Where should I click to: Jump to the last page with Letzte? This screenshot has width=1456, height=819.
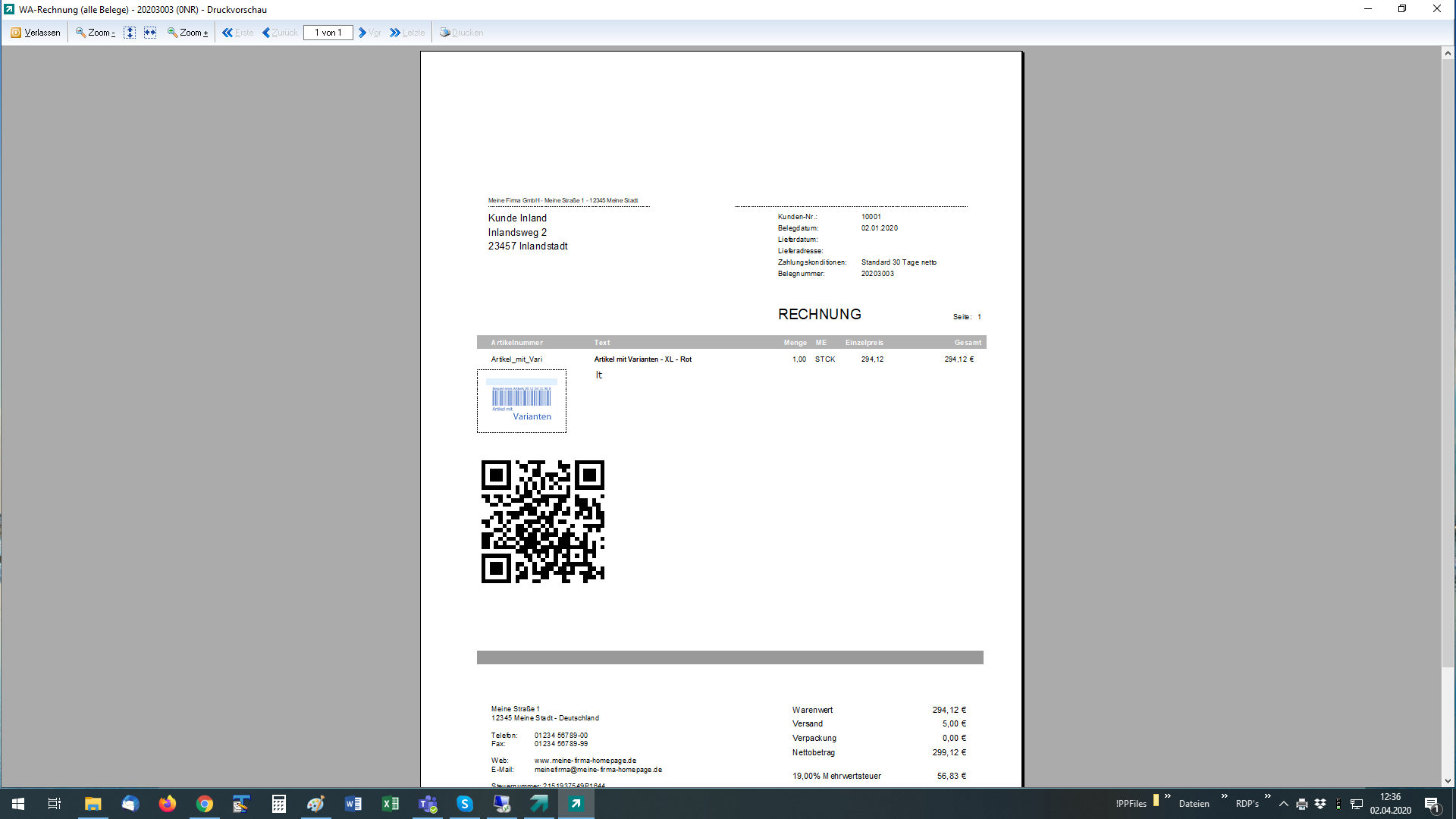pos(407,33)
